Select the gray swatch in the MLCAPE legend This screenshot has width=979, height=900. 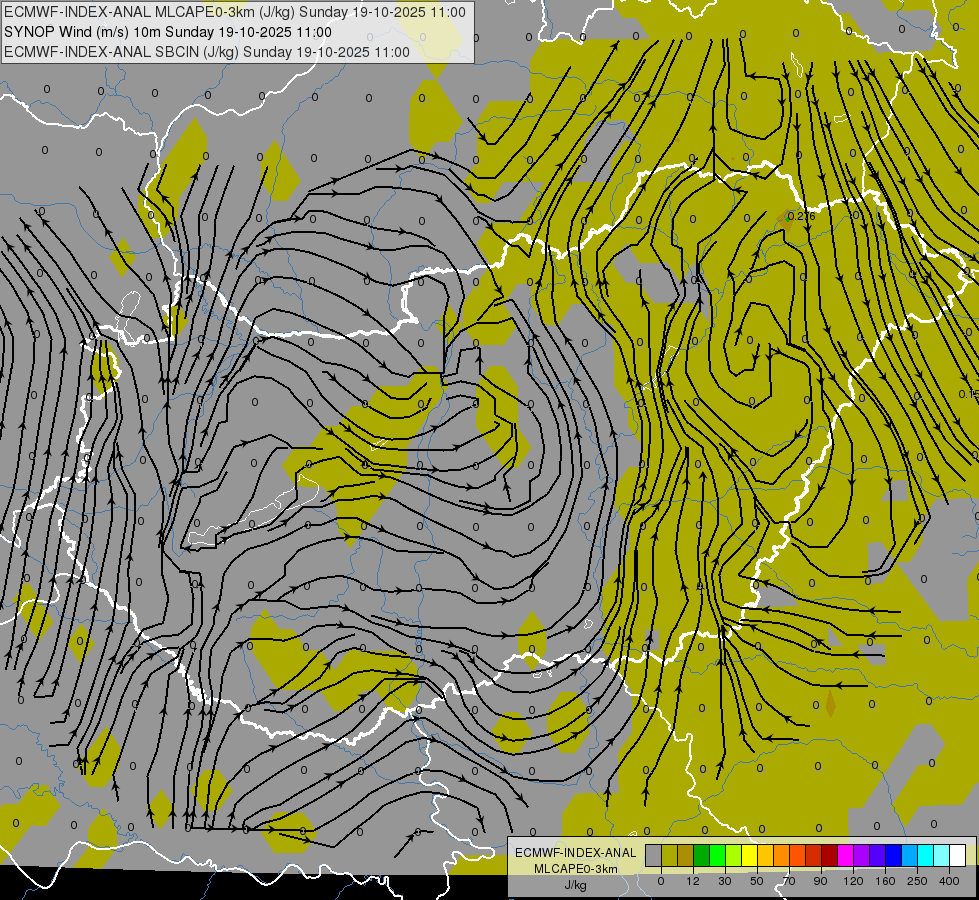654,855
